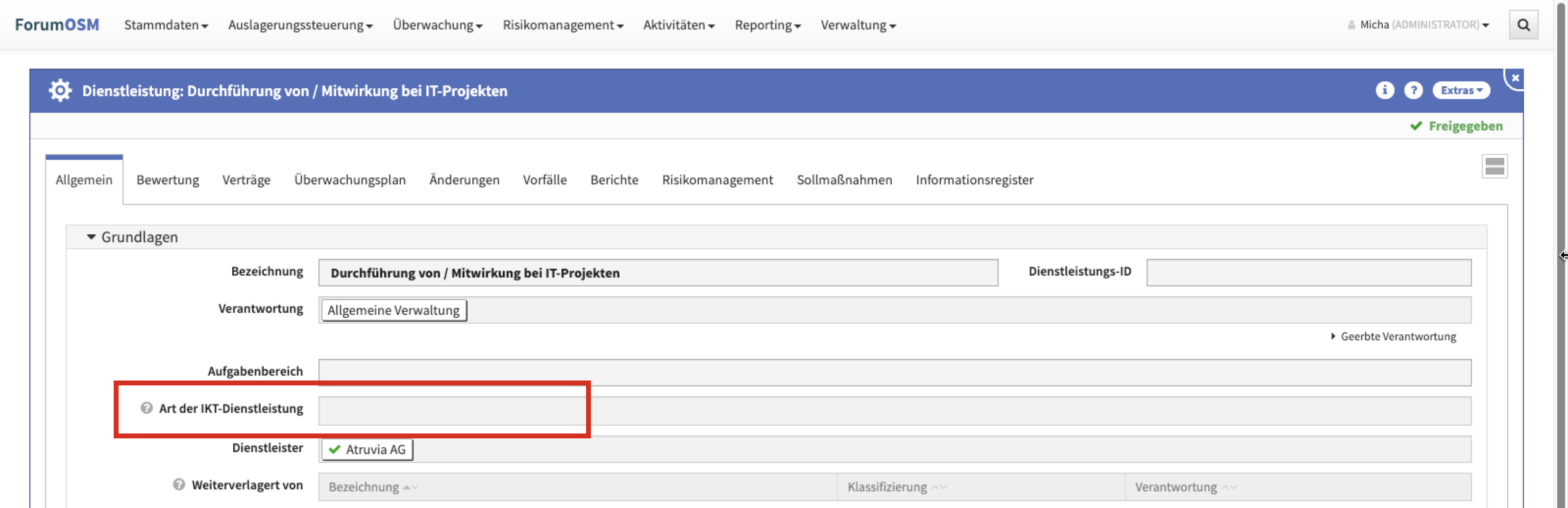Open the Verwaltung menu
This screenshot has height=508, width=1568.
(858, 25)
